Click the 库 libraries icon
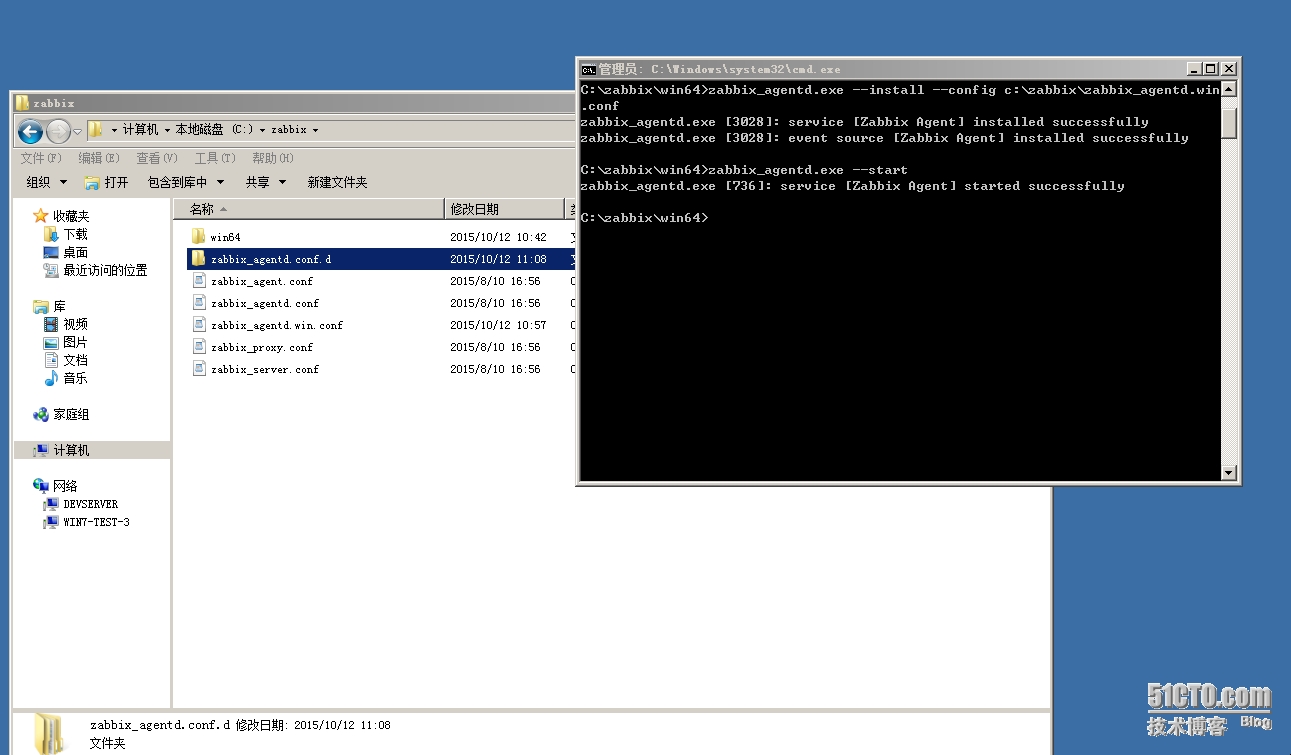The height and width of the screenshot is (755, 1291). [41, 306]
